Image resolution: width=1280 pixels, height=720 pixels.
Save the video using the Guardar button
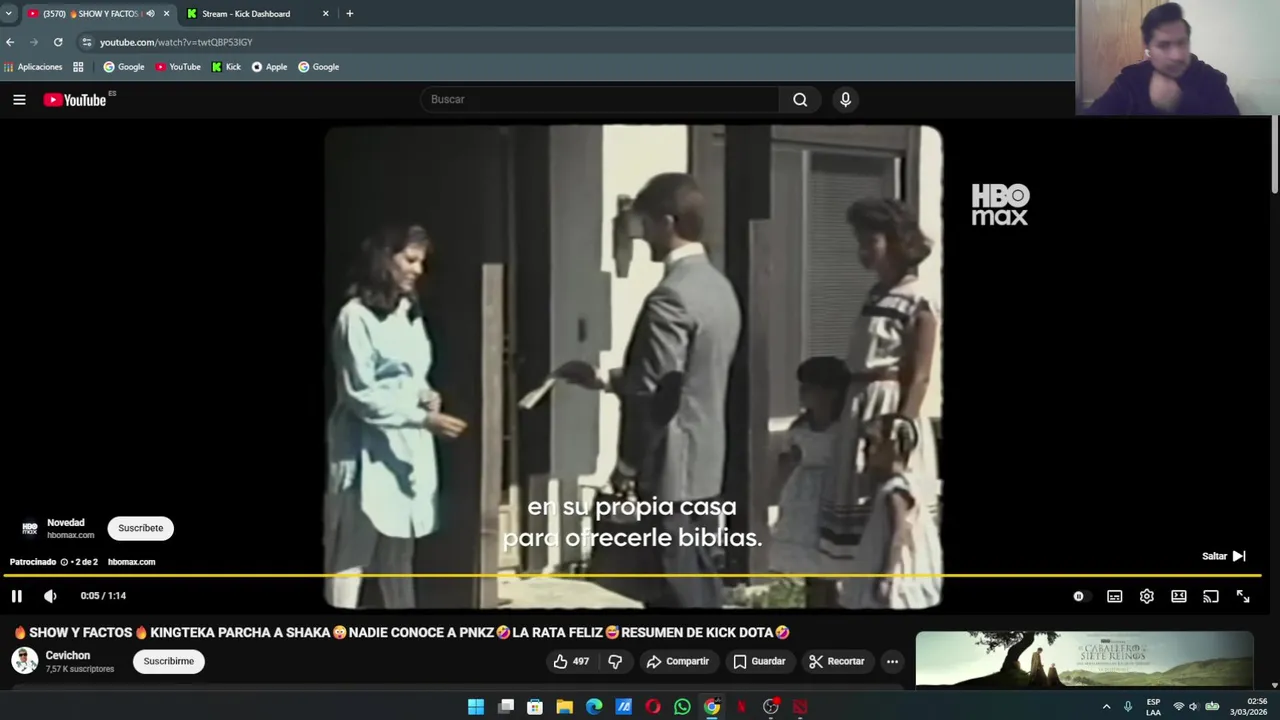coord(759,661)
